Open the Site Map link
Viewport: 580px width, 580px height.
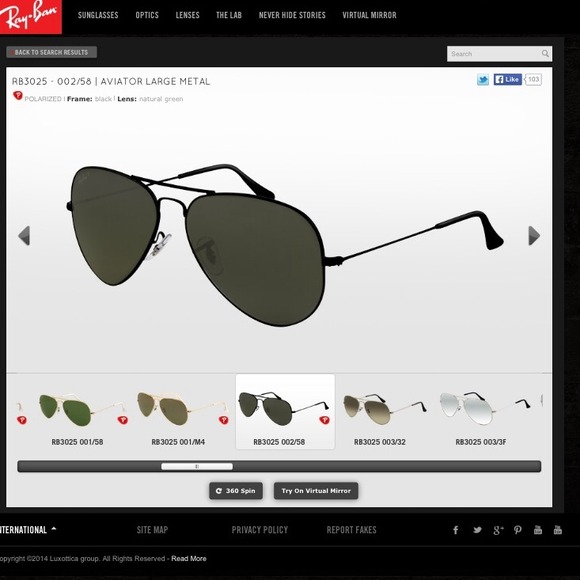(152, 530)
